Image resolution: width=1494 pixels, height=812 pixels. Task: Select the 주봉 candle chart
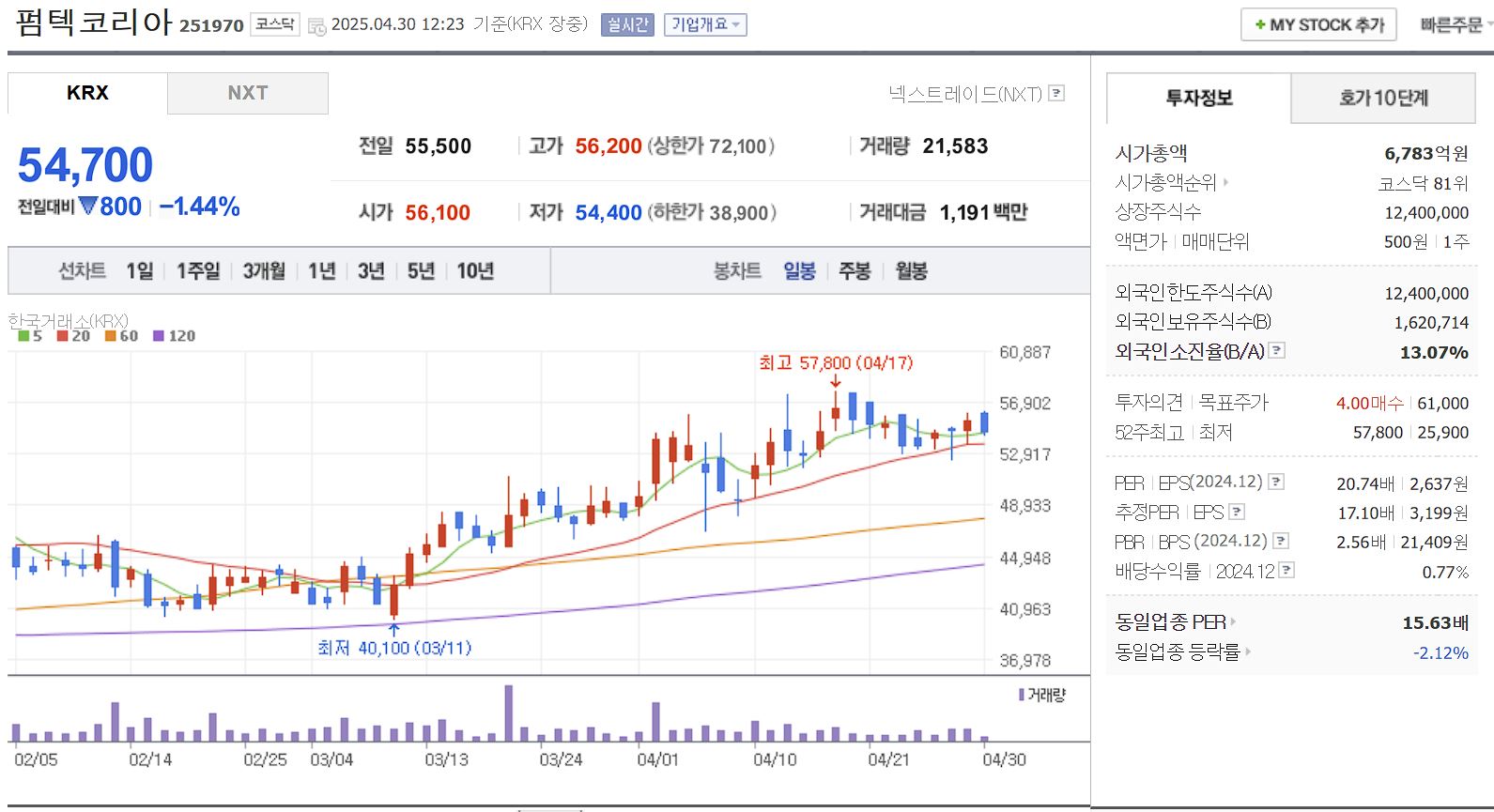(x=855, y=271)
